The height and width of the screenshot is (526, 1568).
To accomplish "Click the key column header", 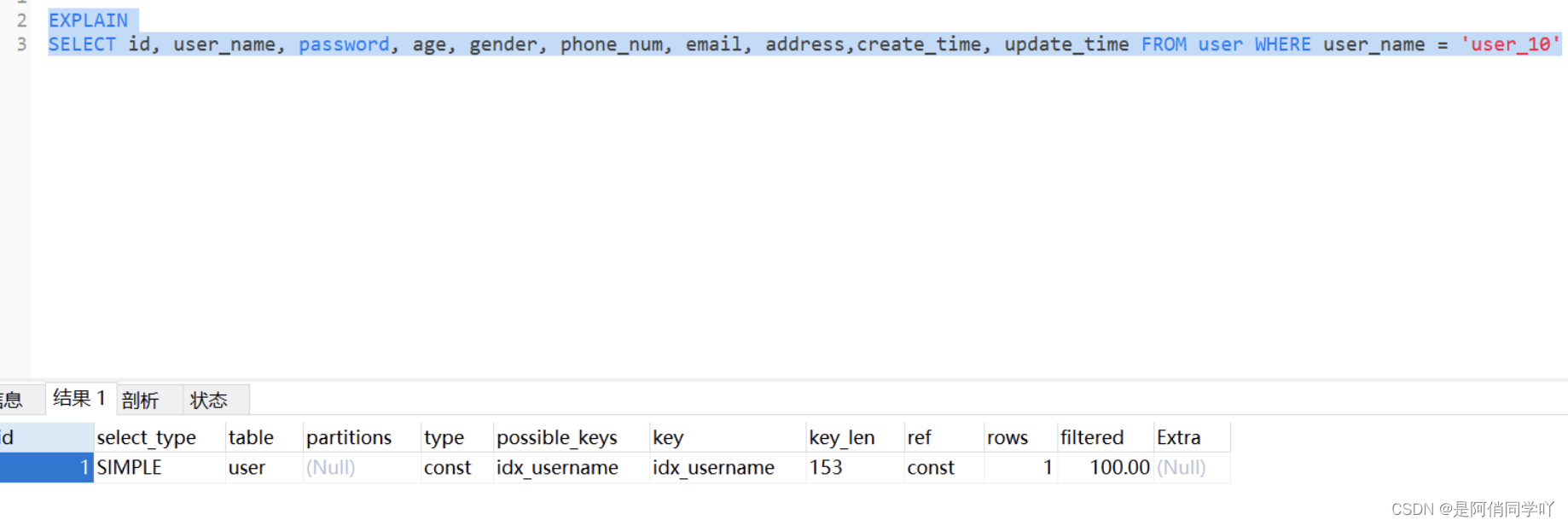I will click(x=728, y=437).
